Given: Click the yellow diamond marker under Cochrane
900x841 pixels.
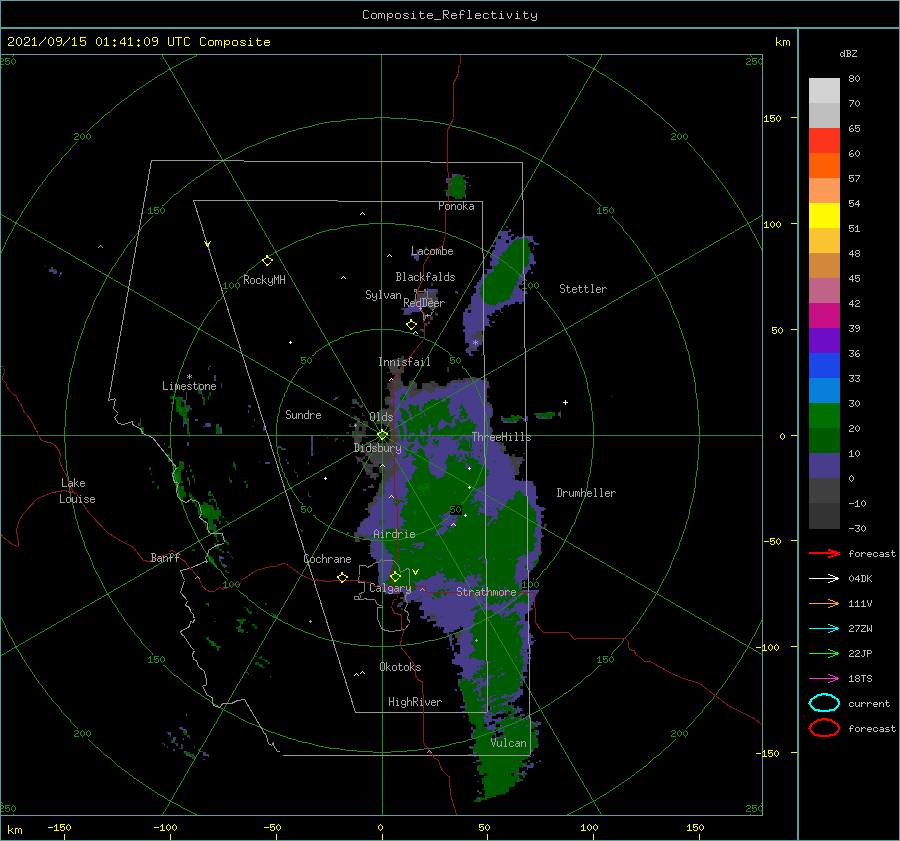Looking at the screenshot, I should (343, 577).
